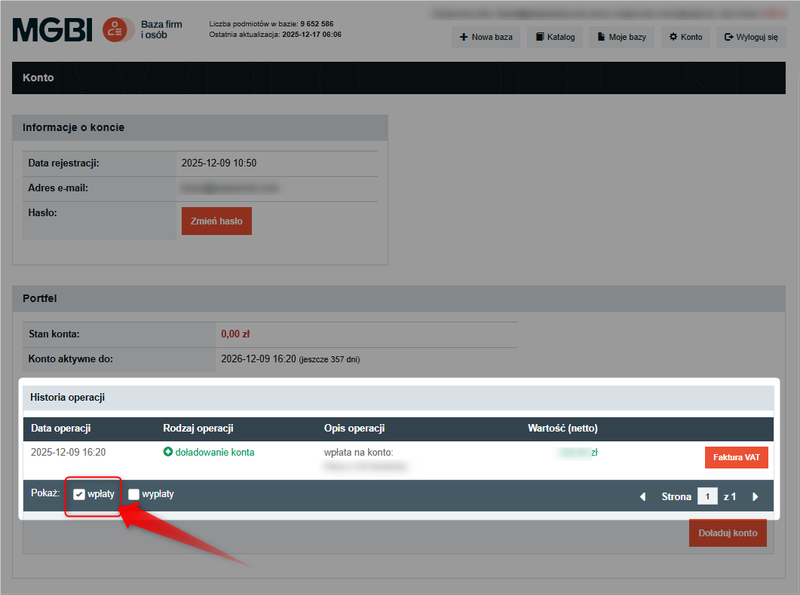
Task: Click the gear icon on Konto button
Action: pos(672,37)
